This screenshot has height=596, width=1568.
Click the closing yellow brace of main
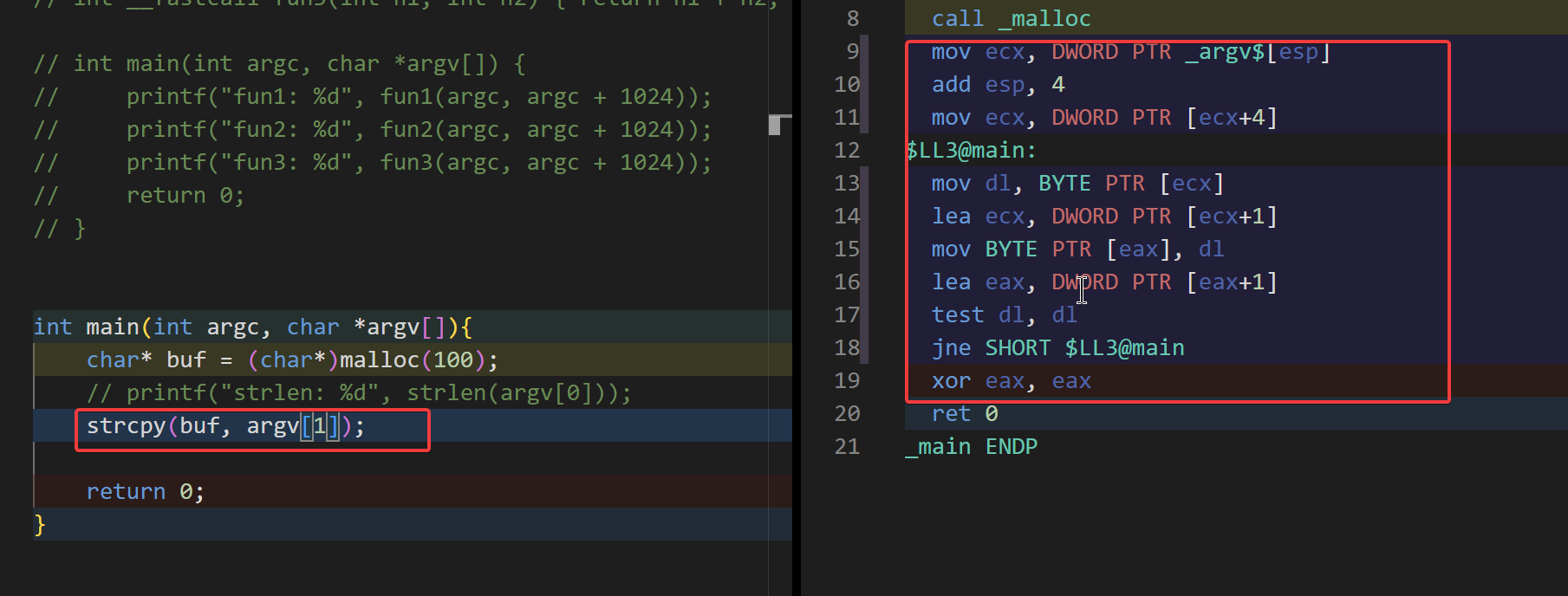(39, 525)
